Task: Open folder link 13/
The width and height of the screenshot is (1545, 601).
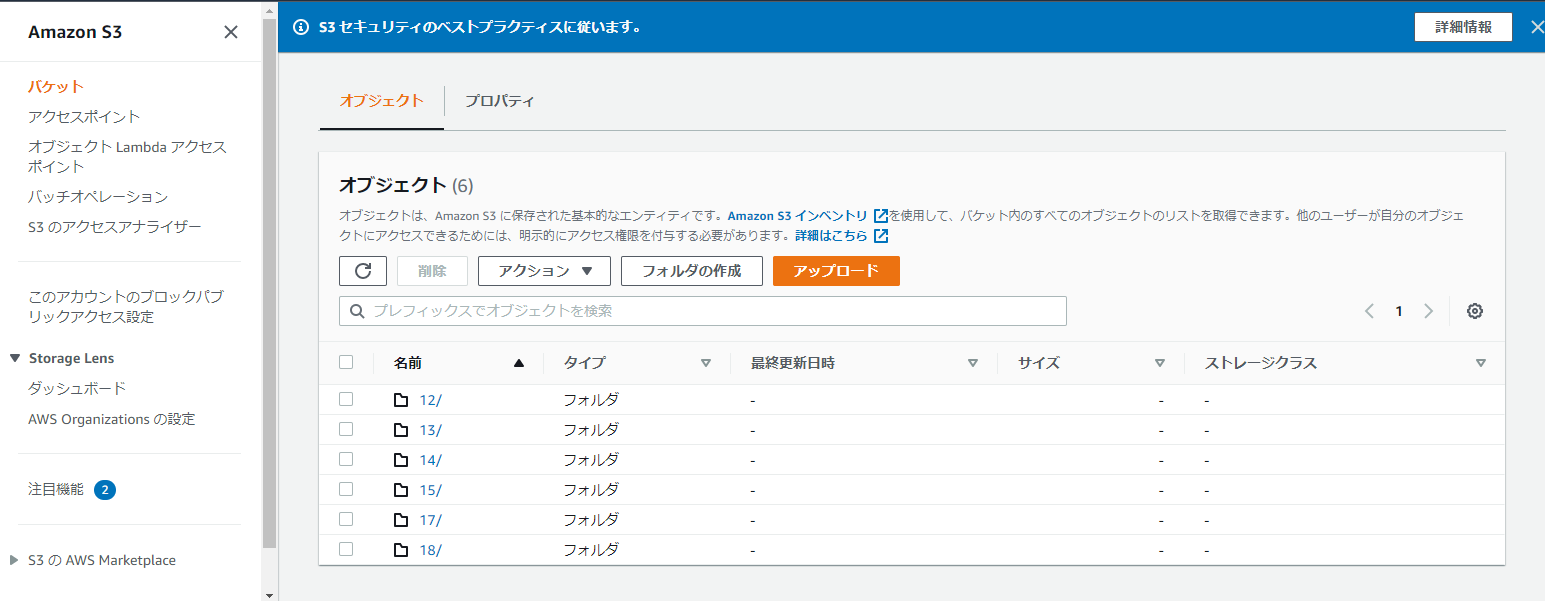Action: 430,430
